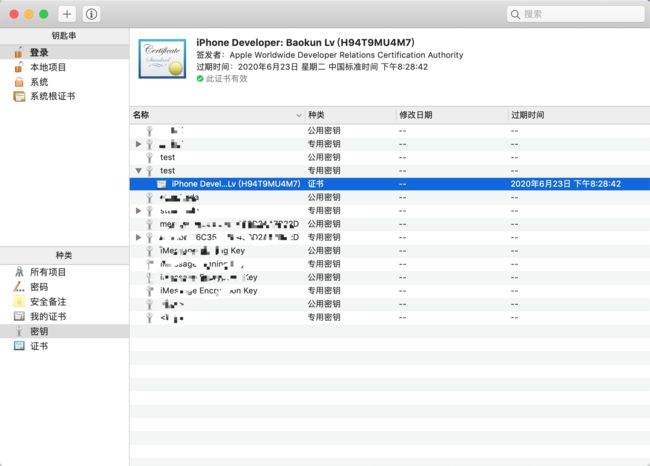
Task: Select the 登录 keychain
Action: tap(65, 52)
